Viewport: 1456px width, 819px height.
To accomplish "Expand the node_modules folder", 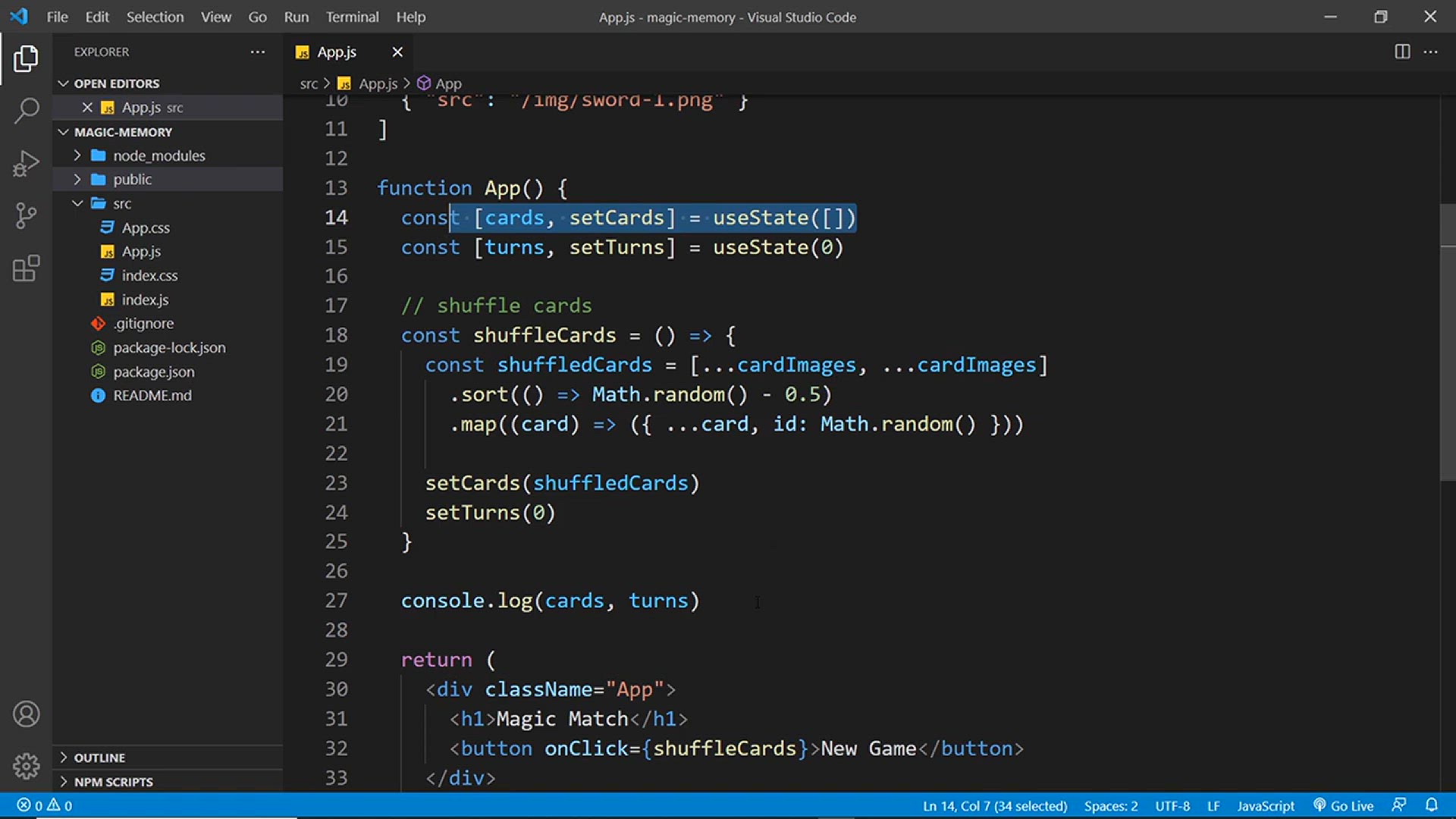I will pyautogui.click(x=77, y=155).
